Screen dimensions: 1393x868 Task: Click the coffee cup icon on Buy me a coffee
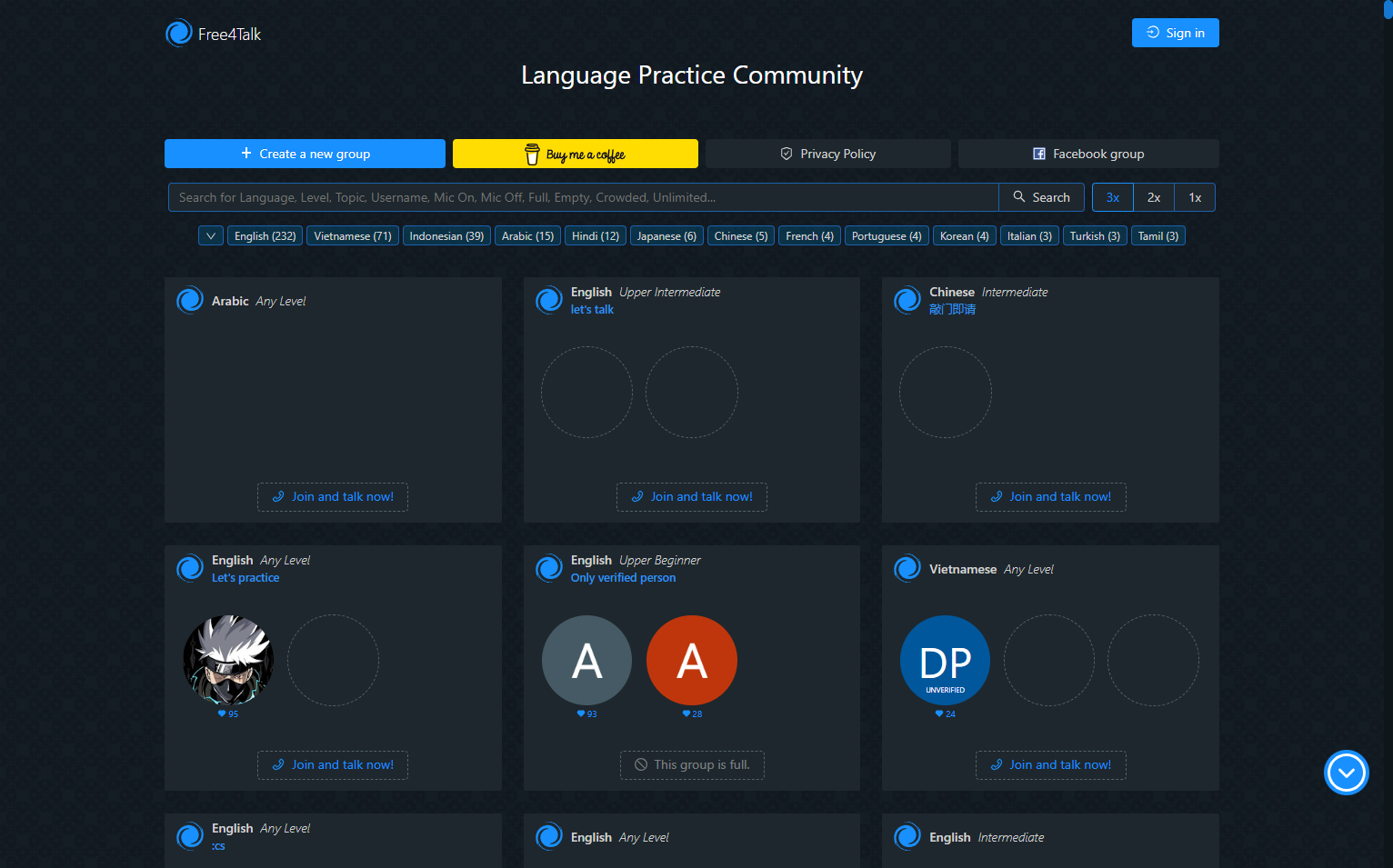(531, 154)
